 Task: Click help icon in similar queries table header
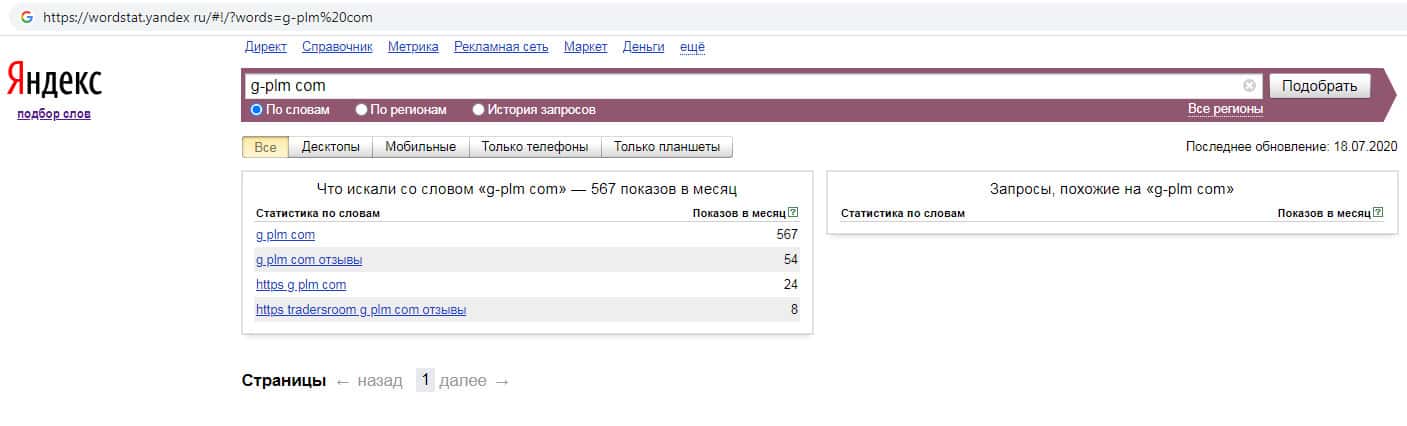[1379, 213]
